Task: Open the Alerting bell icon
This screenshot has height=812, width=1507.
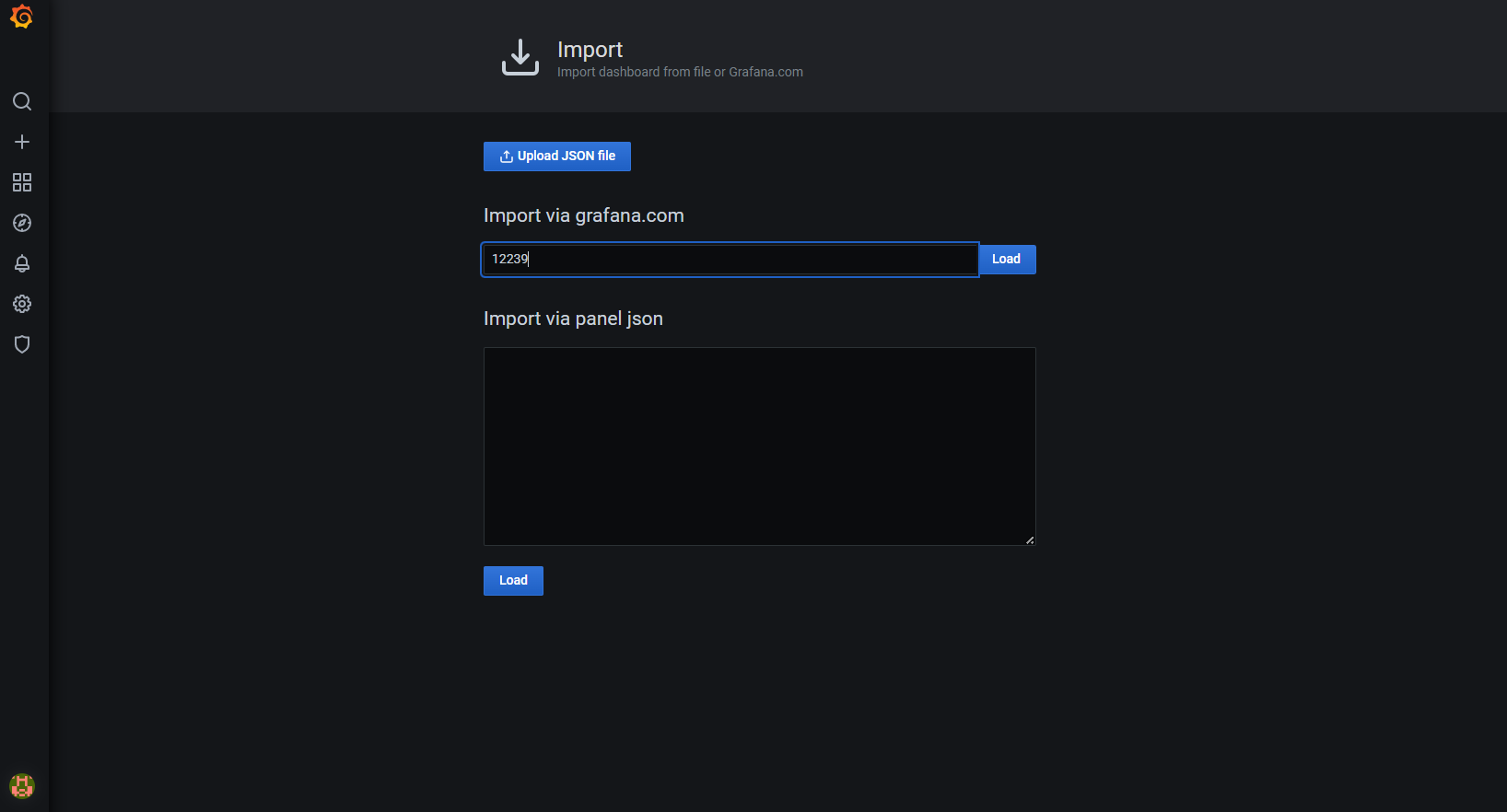Action: (x=22, y=263)
